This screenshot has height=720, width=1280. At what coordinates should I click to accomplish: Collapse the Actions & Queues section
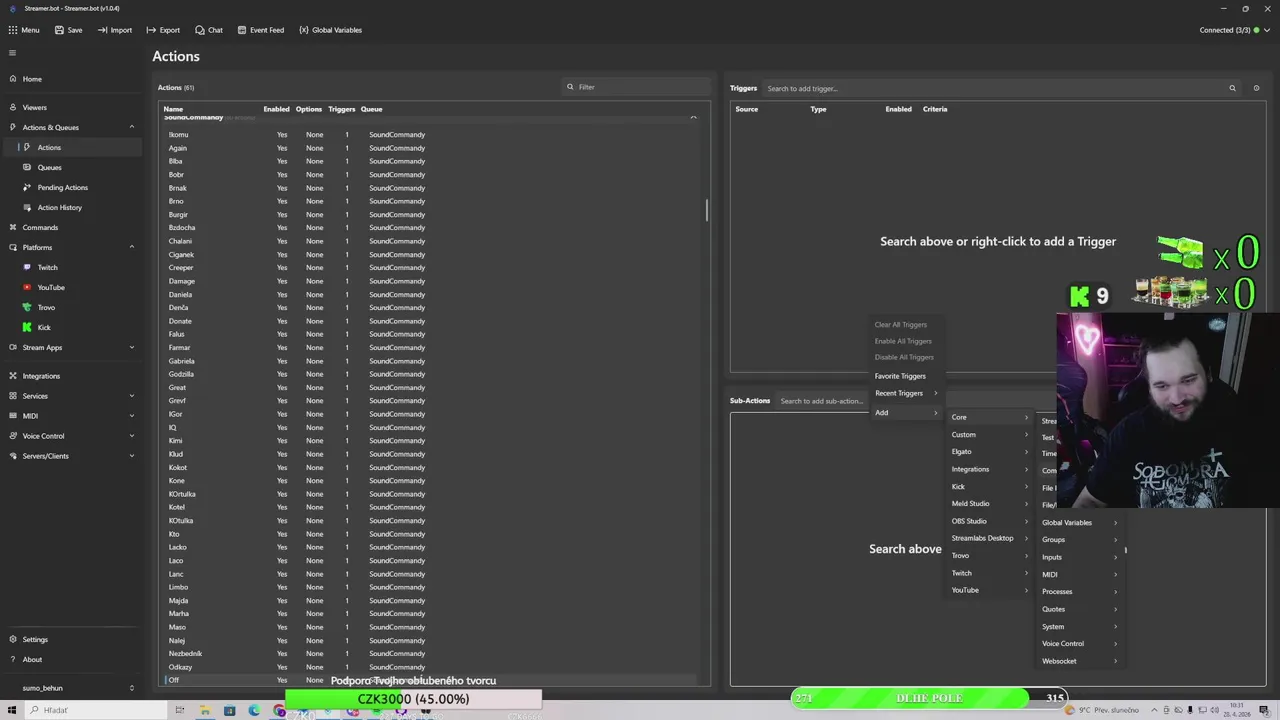(131, 127)
